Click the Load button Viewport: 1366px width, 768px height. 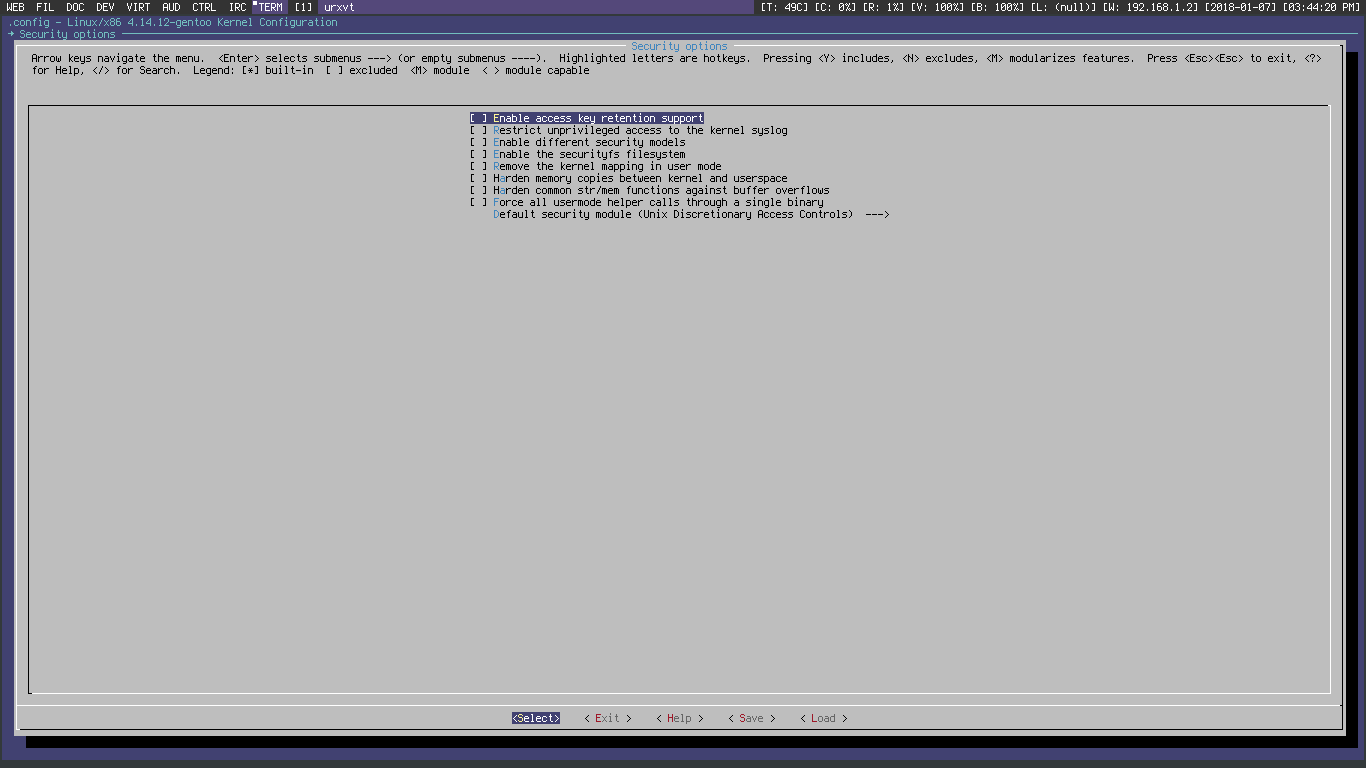pos(824,718)
